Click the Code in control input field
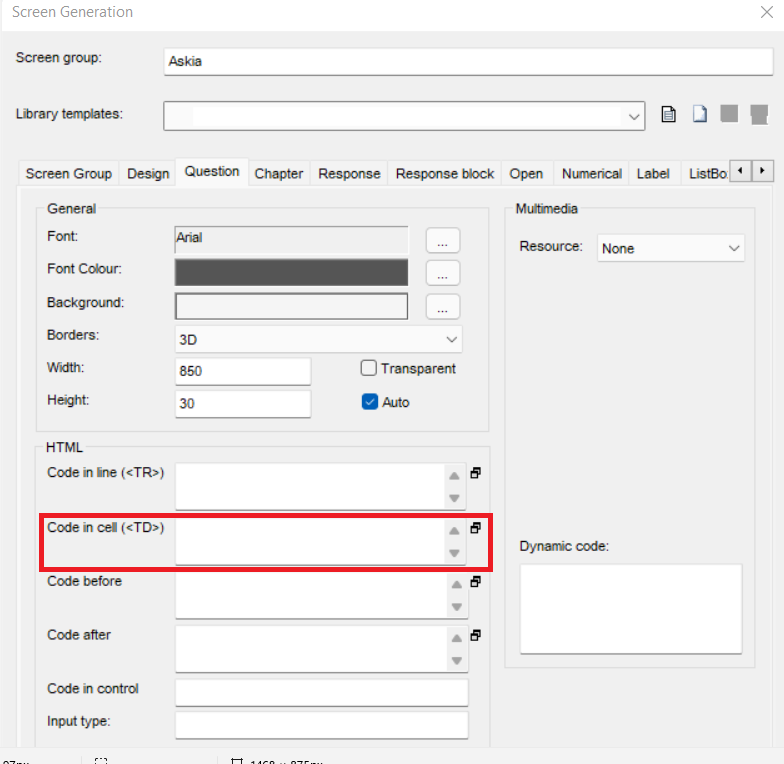784x764 pixels. (x=322, y=692)
